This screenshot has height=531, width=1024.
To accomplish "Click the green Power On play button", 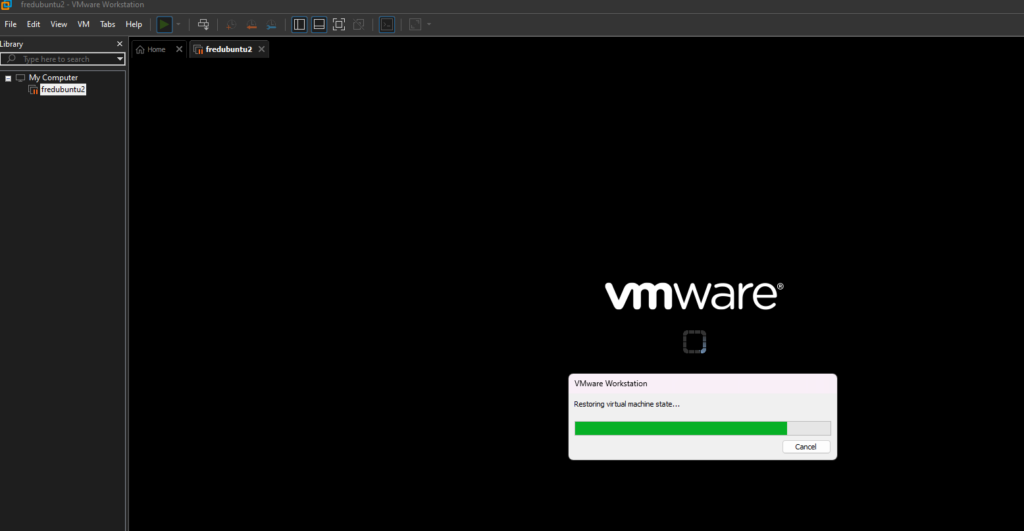I will tap(164, 25).
